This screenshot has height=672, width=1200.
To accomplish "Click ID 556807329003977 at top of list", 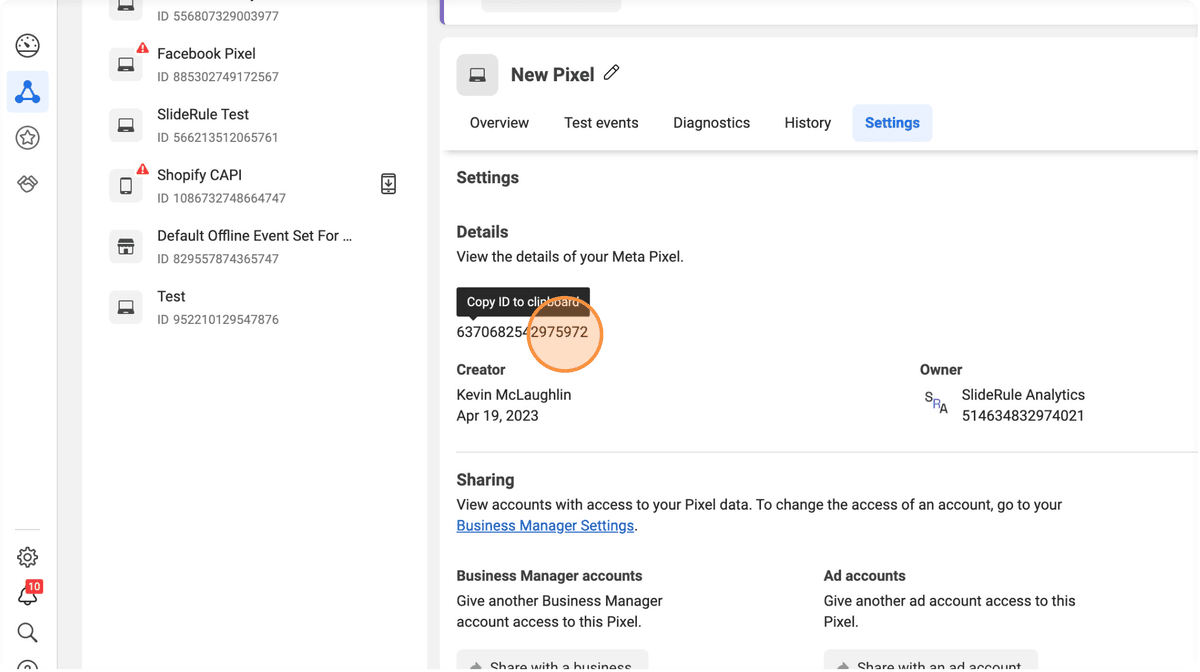I will coord(218,16).
